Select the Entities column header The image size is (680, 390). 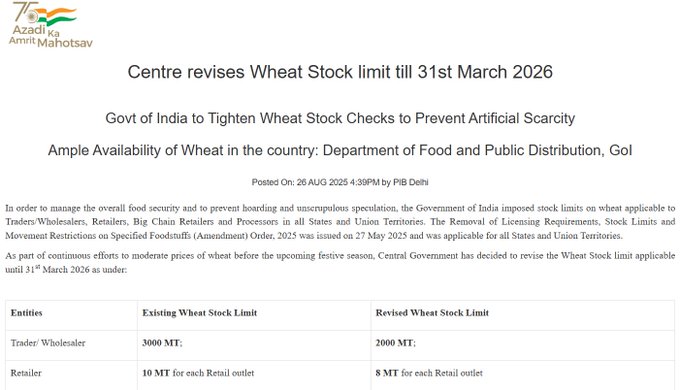click(26, 313)
